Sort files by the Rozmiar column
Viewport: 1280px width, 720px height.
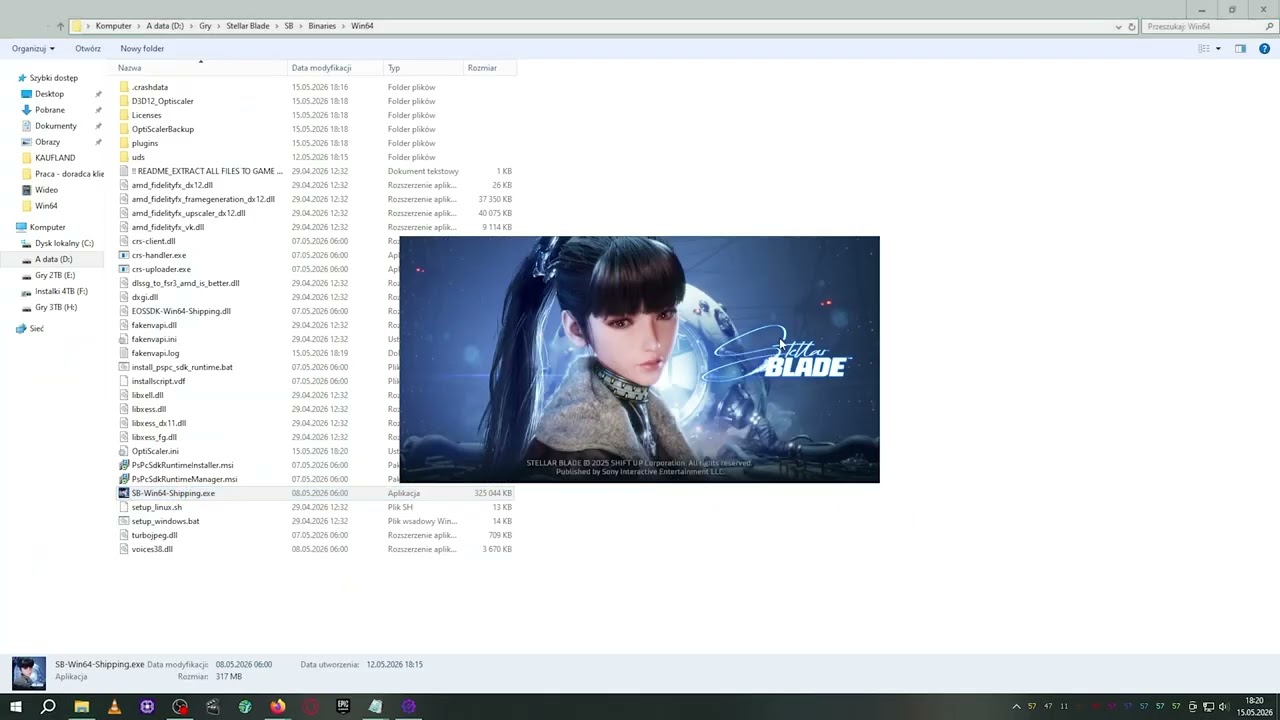tap(482, 68)
